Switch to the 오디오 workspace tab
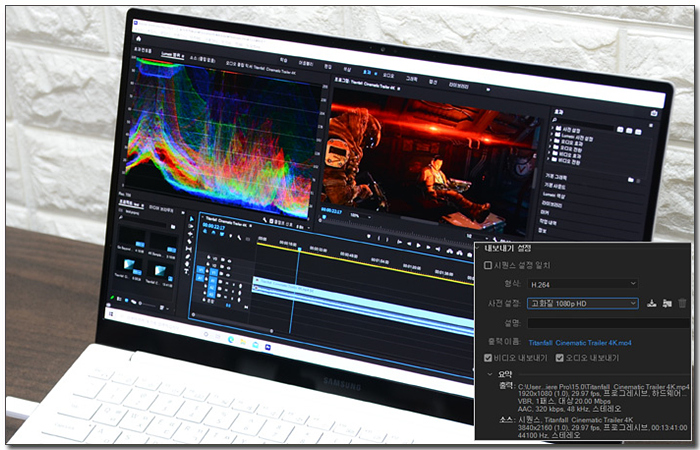Screen dimensions: 700x450 (x=388, y=75)
